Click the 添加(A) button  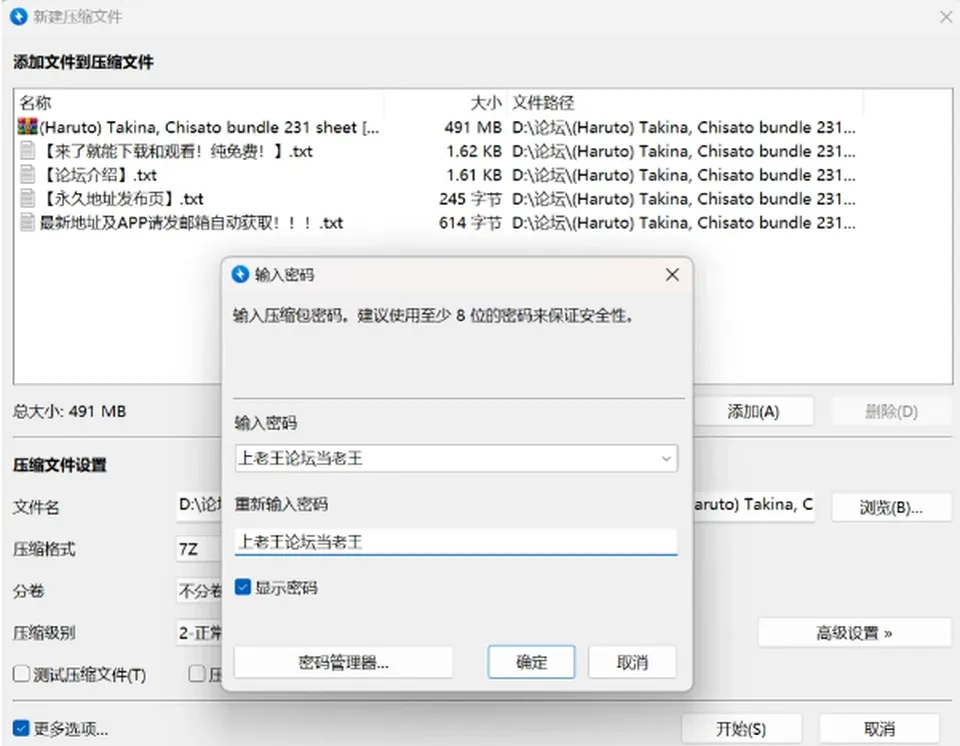point(753,412)
